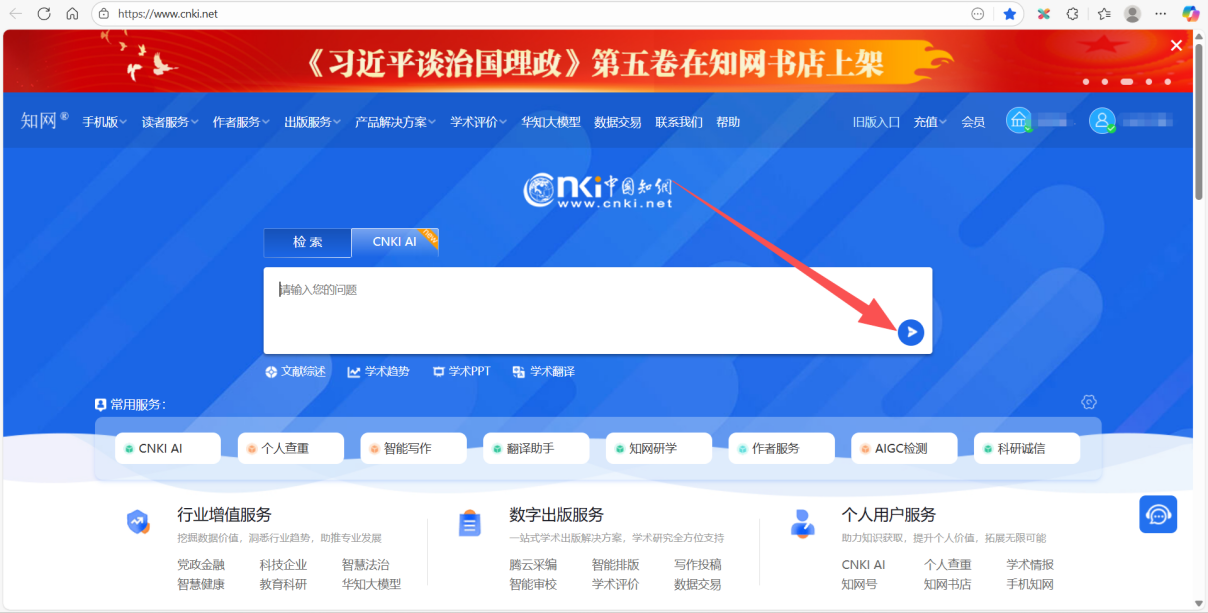Open 学术趋势 tool below the input box
1208x613 pixels.
(x=378, y=371)
